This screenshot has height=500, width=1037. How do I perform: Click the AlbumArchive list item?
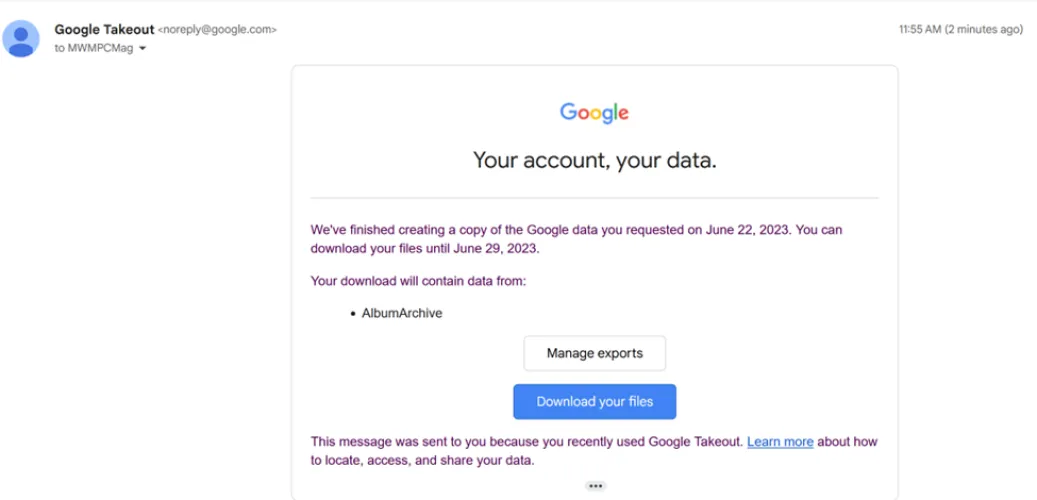tap(402, 313)
